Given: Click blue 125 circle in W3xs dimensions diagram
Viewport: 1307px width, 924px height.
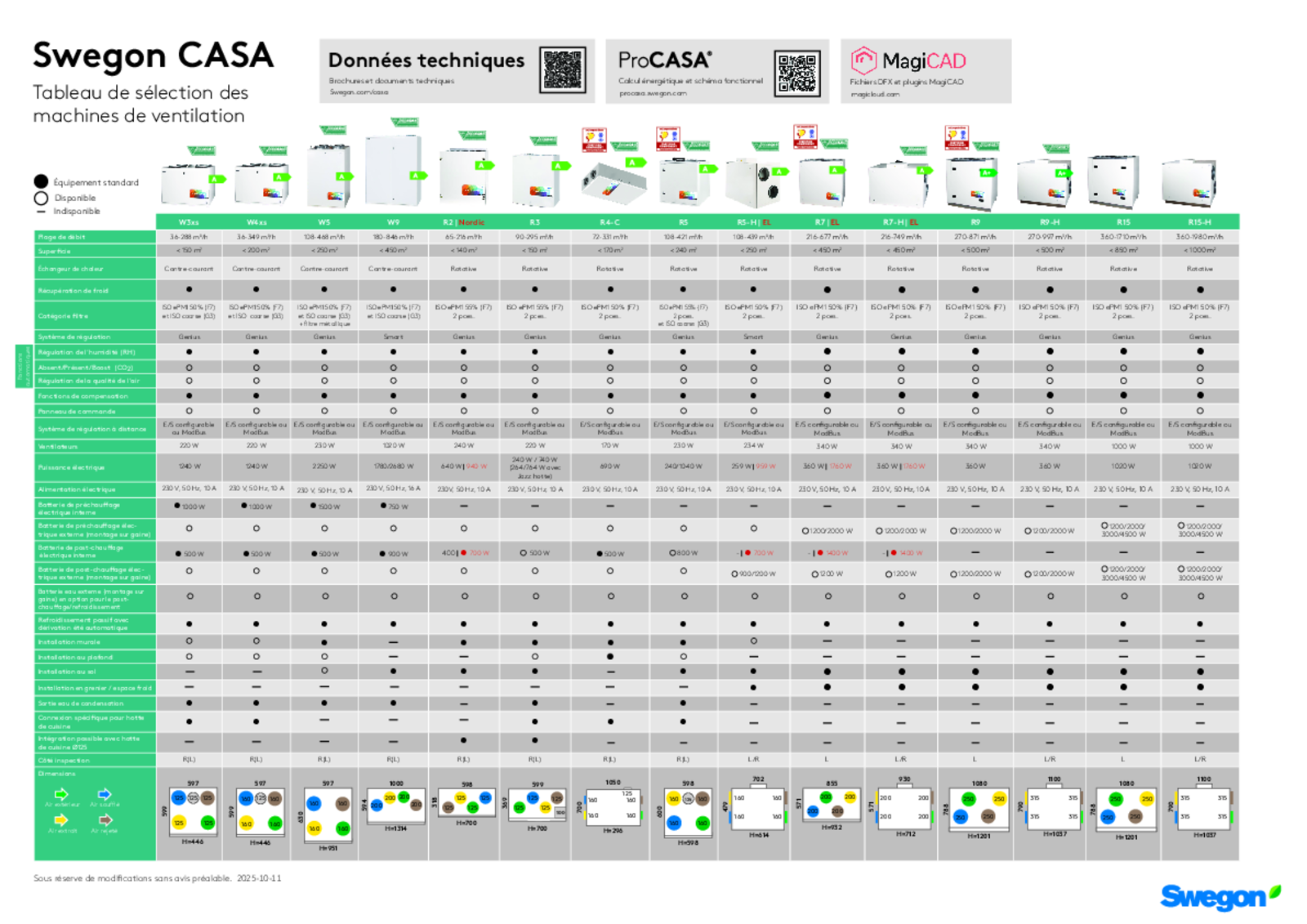Looking at the screenshot, I should (179, 798).
